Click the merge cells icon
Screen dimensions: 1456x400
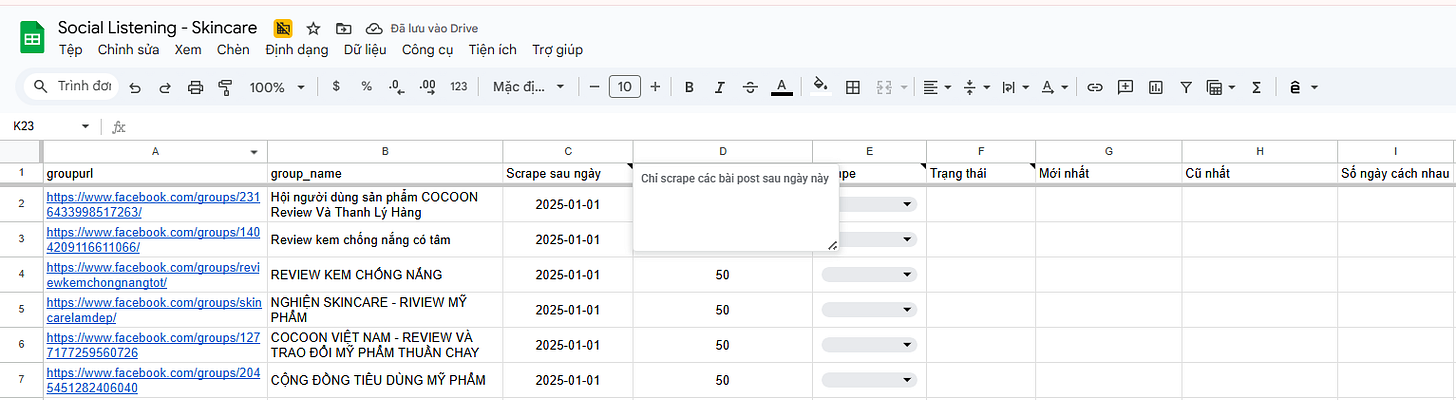tap(883, 87)
